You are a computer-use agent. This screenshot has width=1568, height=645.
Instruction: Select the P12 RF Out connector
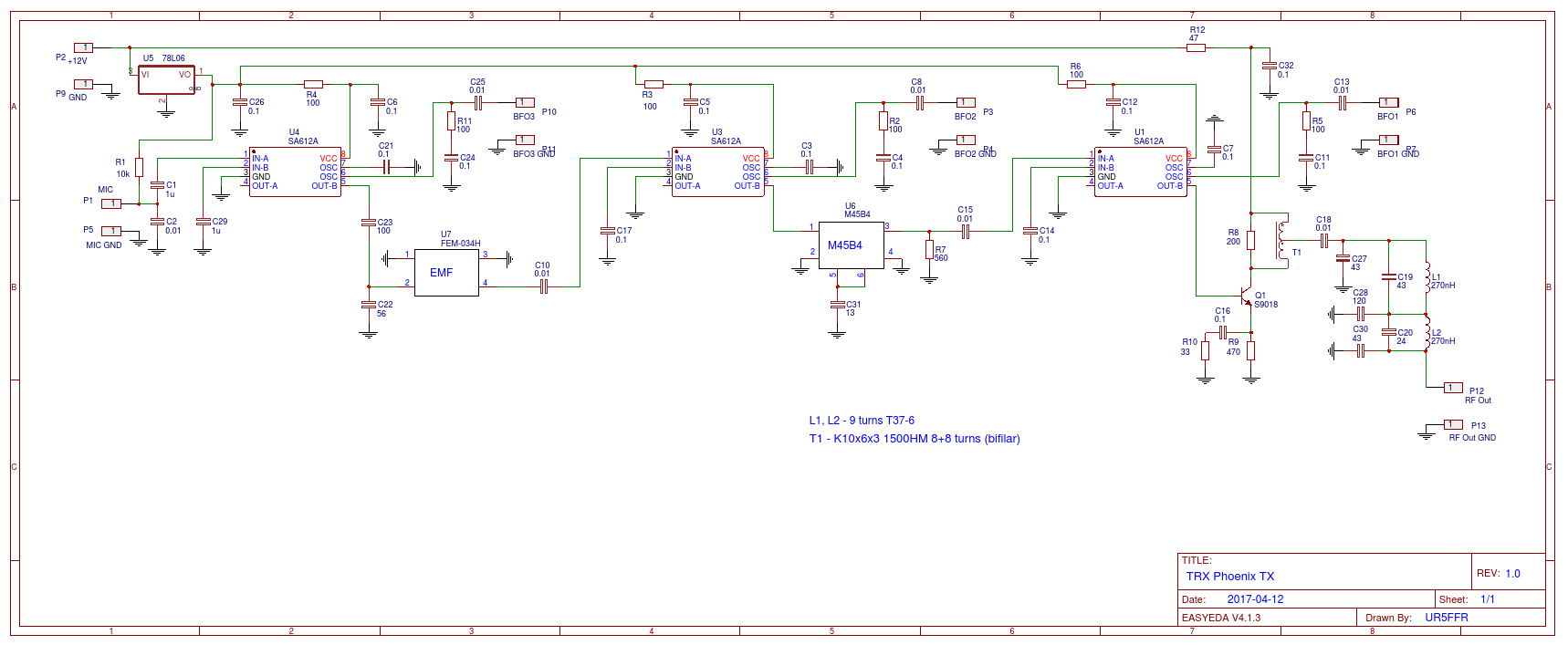(x=1452, y=388)
